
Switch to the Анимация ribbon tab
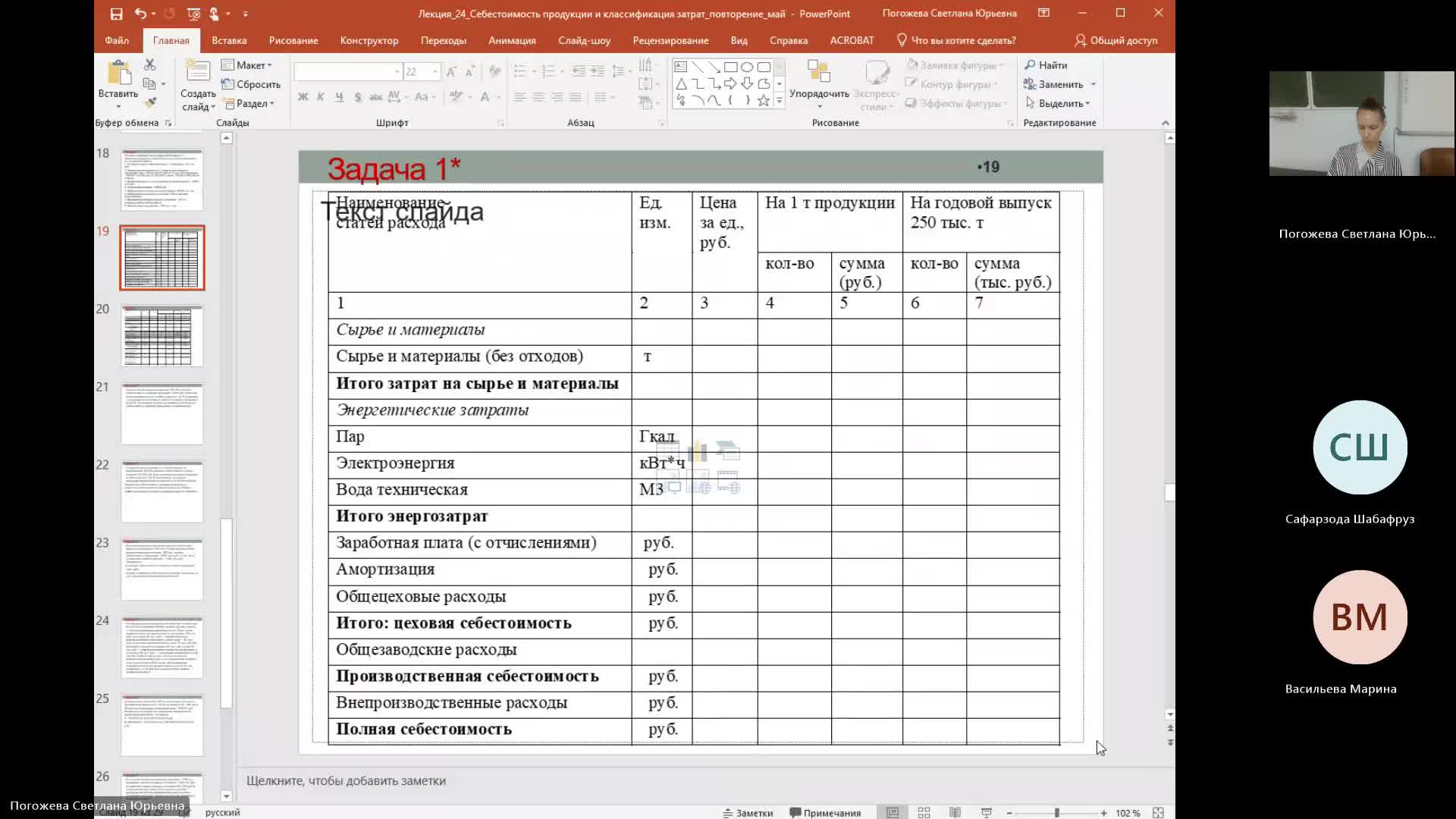(512, 40)
